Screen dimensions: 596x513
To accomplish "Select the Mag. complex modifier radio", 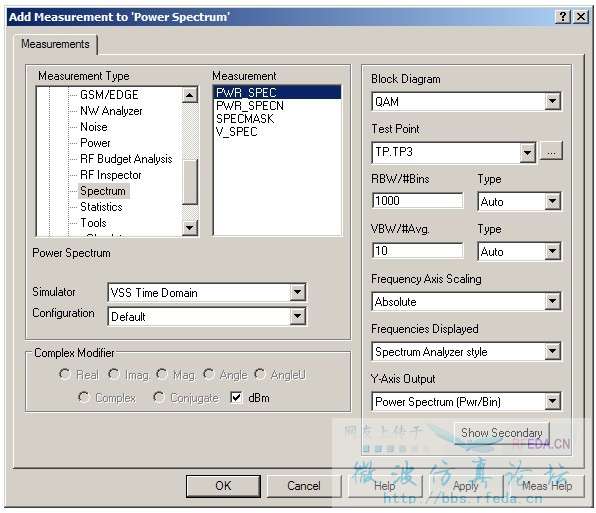I will tap(162, 375).
